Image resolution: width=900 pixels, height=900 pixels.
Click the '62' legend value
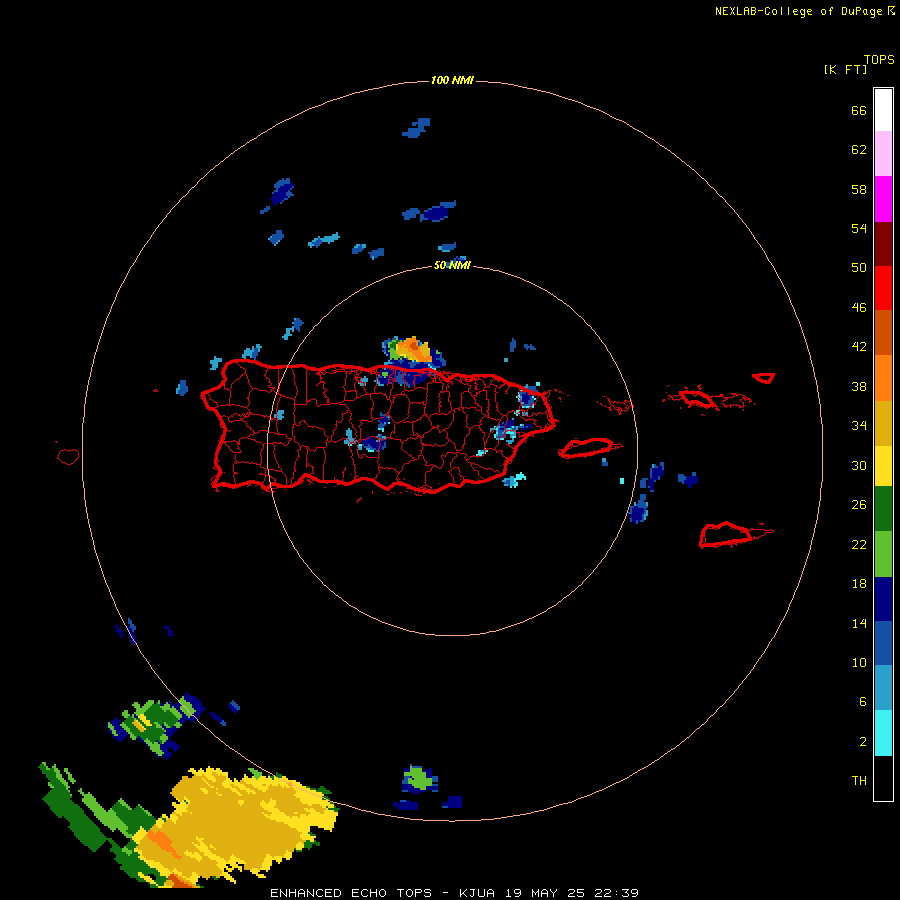point(859,149)
